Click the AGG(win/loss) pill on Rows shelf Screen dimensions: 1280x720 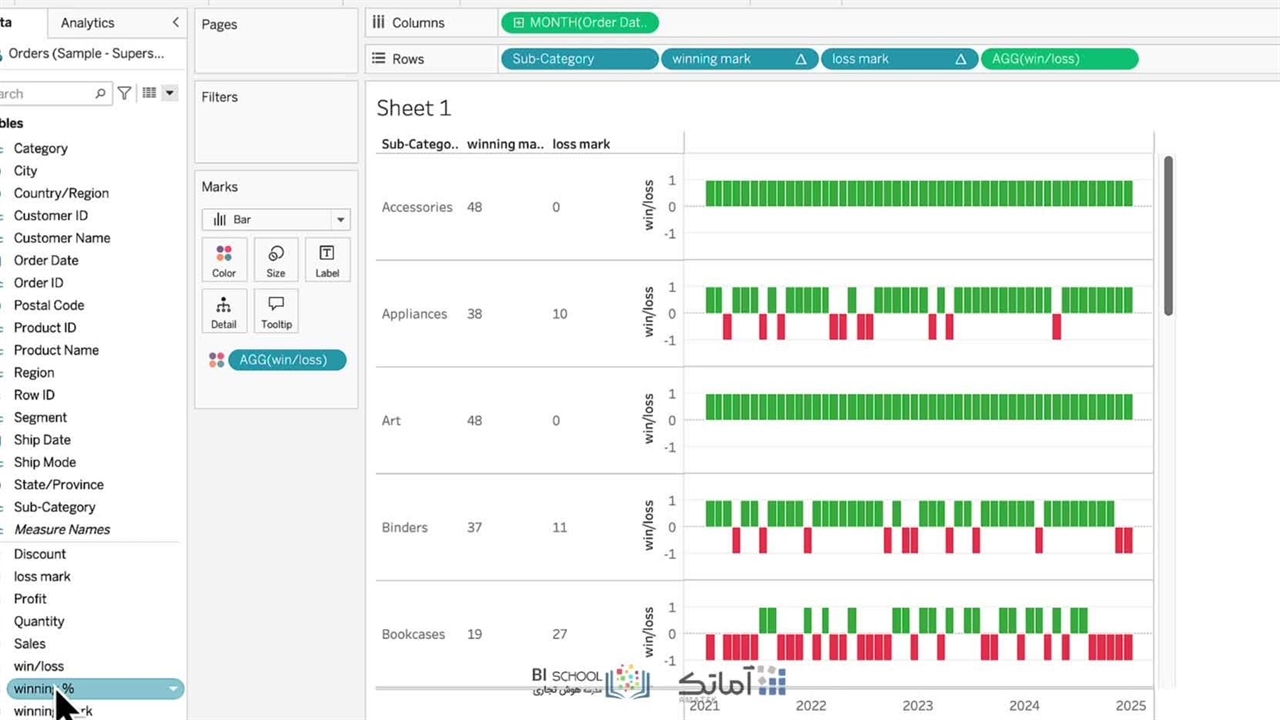point(1058,59)
